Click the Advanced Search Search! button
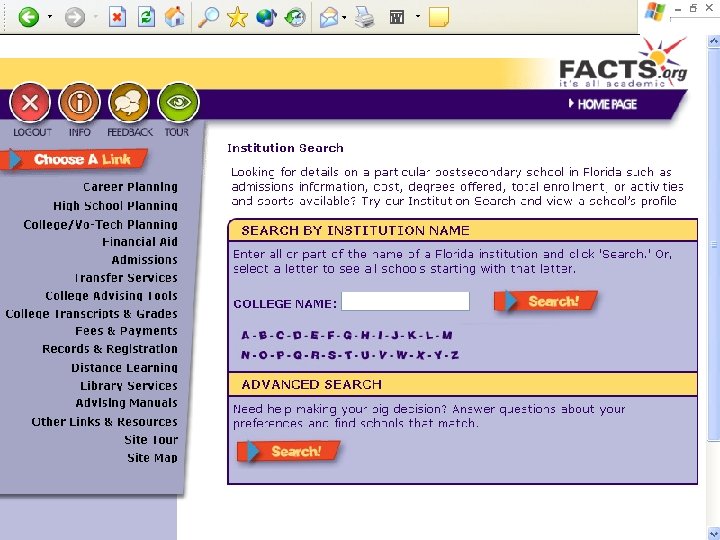Viewport: 720px width, 540px height. coord(288,451)
